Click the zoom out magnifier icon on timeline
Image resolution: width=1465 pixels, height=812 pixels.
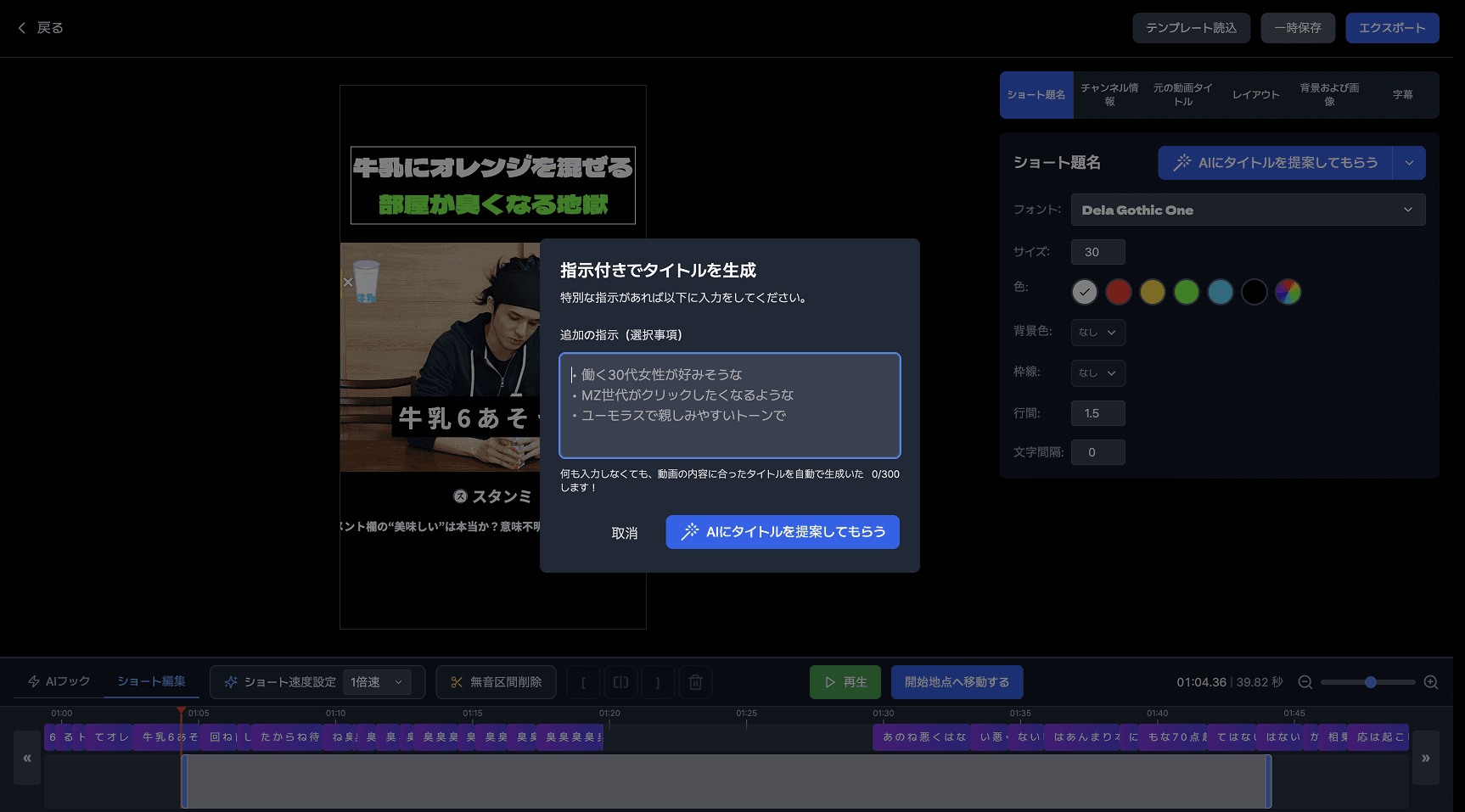(1305, 681)
